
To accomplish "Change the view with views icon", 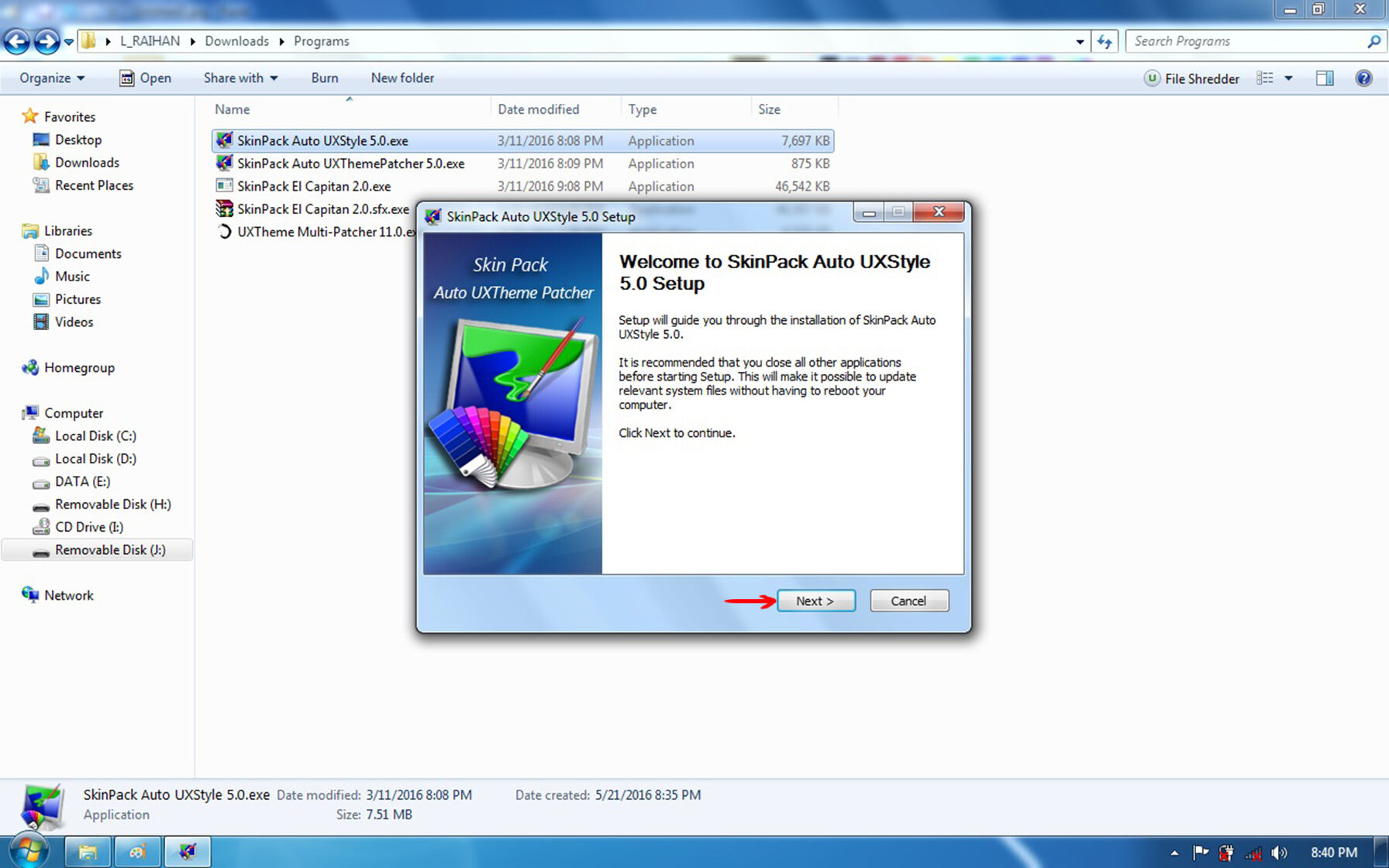I will [x=1265, y=78].
